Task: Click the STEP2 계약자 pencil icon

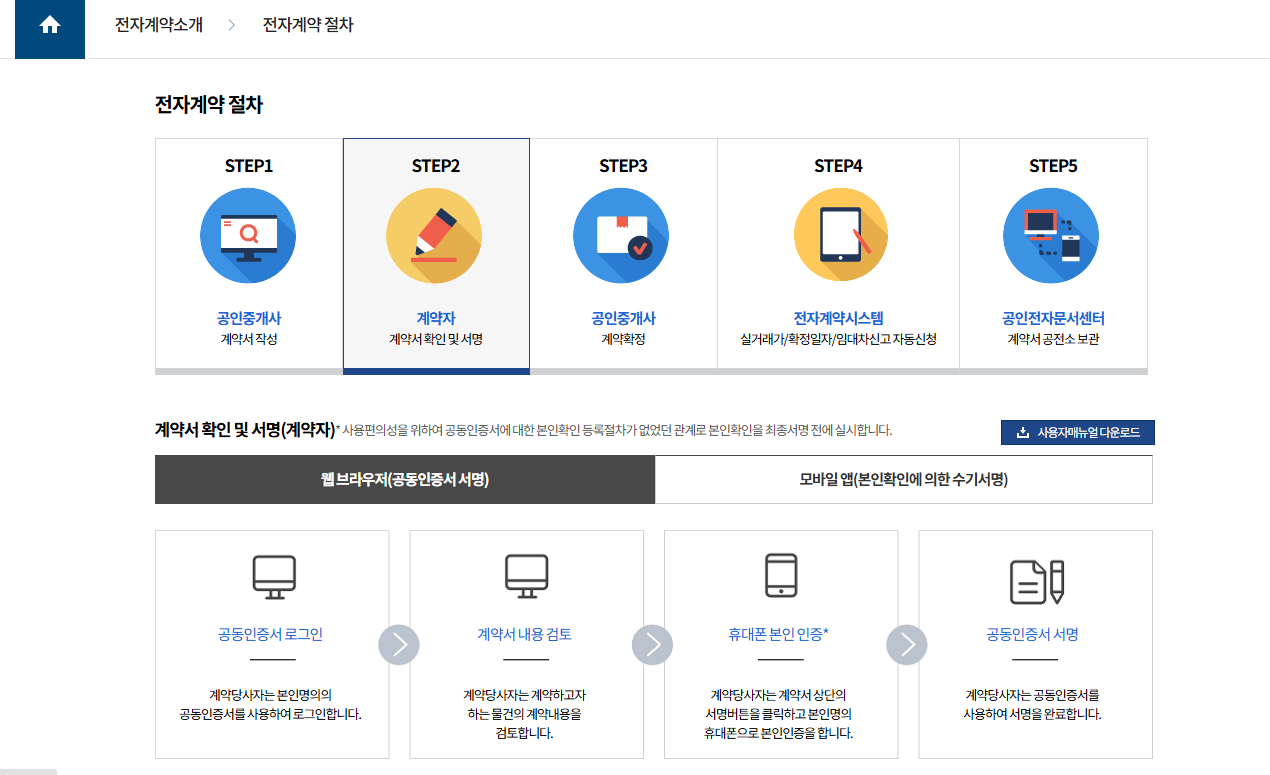Action: 434,235
